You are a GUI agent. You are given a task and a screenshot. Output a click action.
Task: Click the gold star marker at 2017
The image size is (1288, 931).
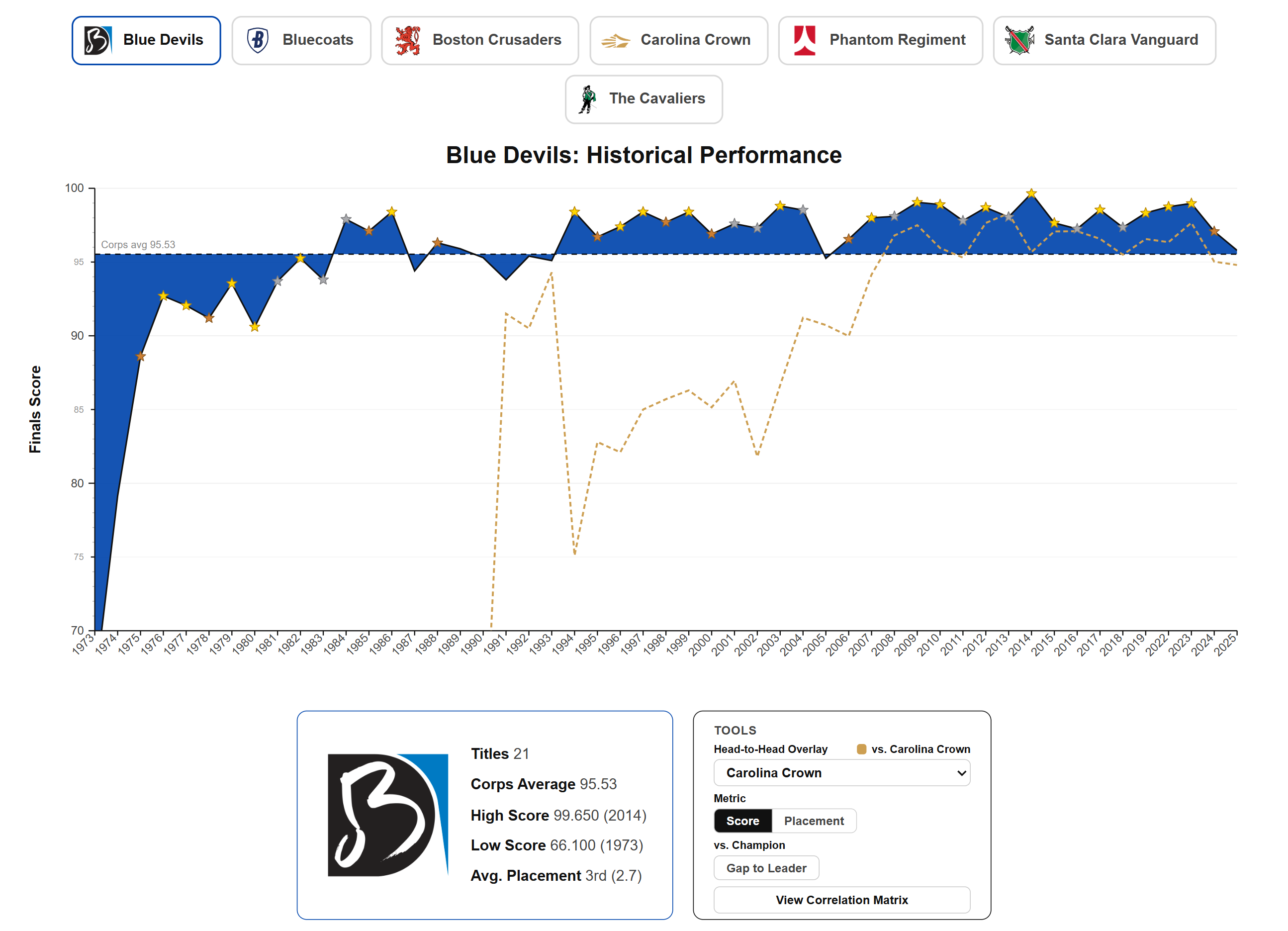point(1100,209)
